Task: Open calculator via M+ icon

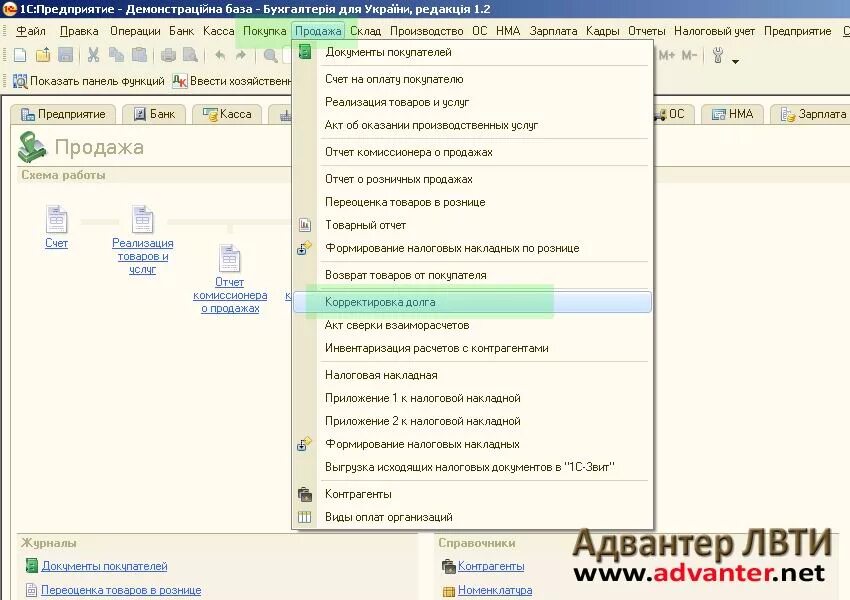Action: click(x=667, y=57)
